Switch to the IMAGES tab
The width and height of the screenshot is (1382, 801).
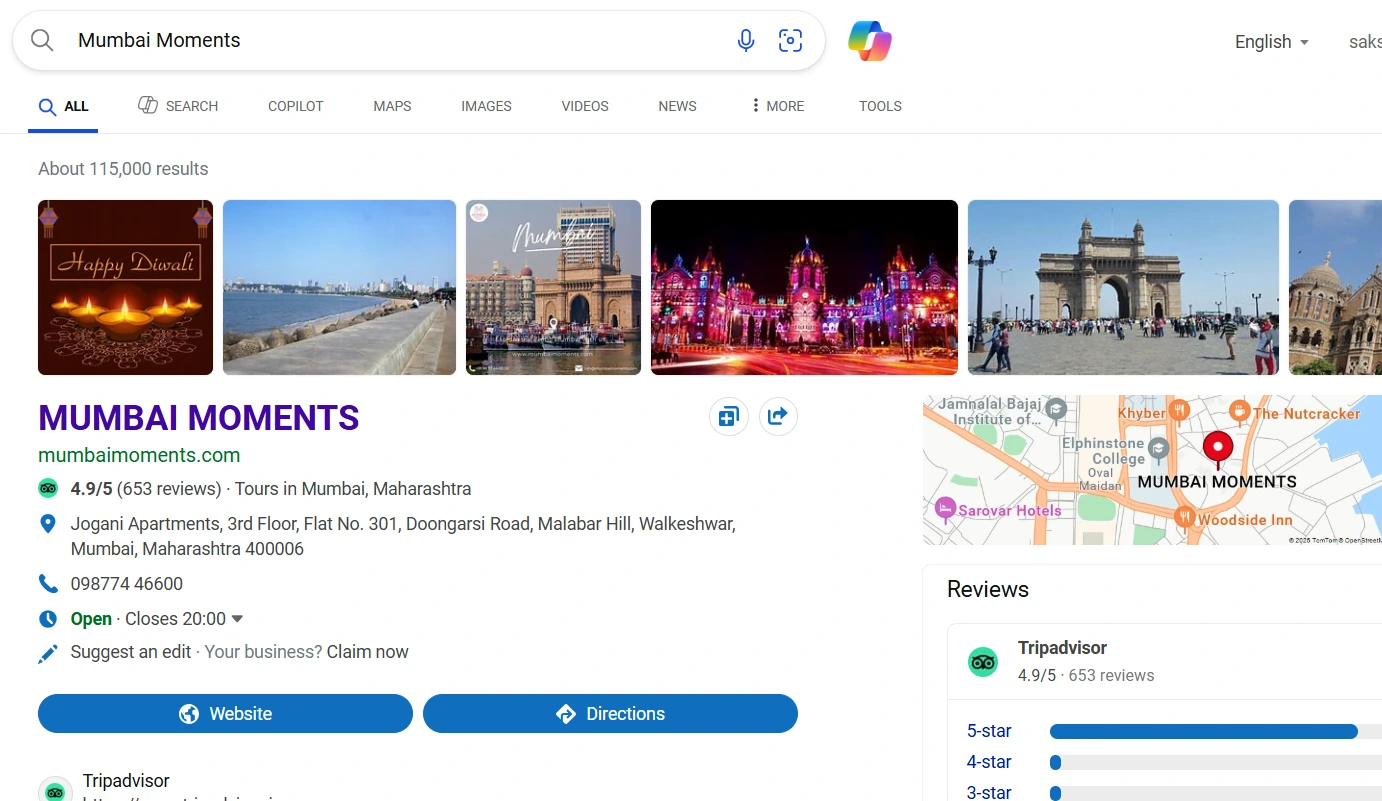pos(486,106)
